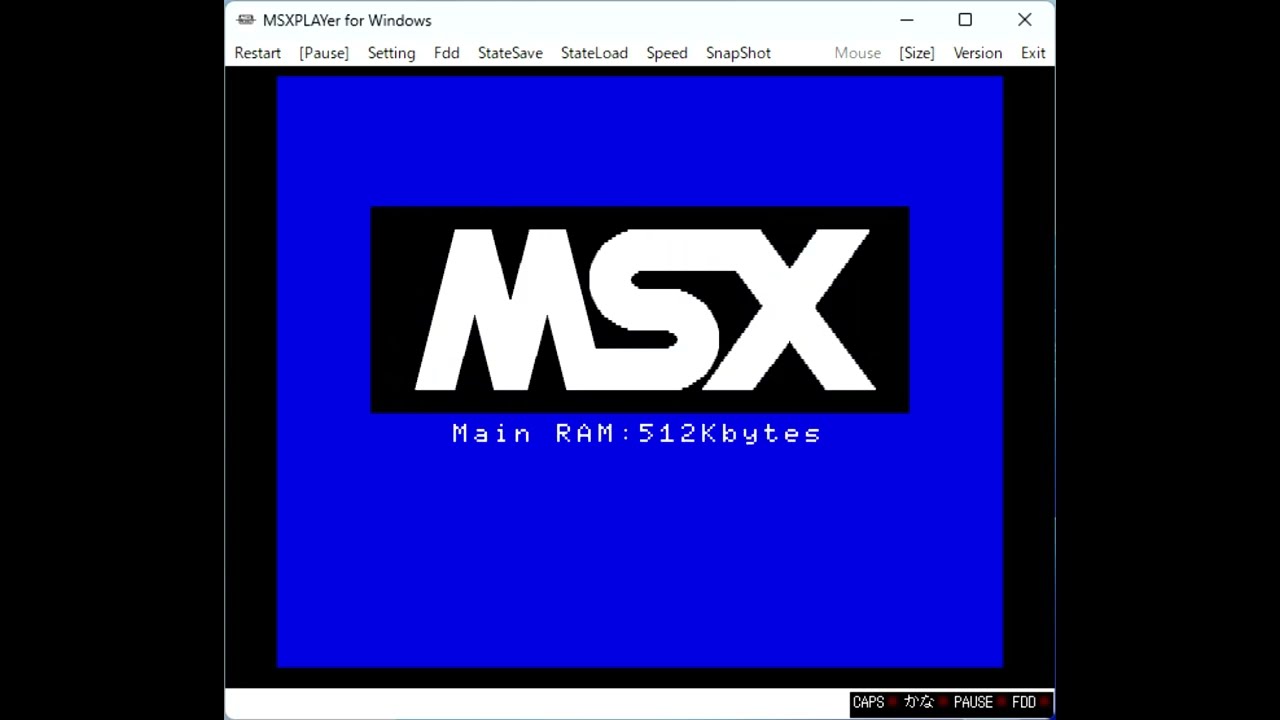Viewport: 1280px width, 720px height.
Task: Click the FDD status indicator
Action: coord(1029,703)
